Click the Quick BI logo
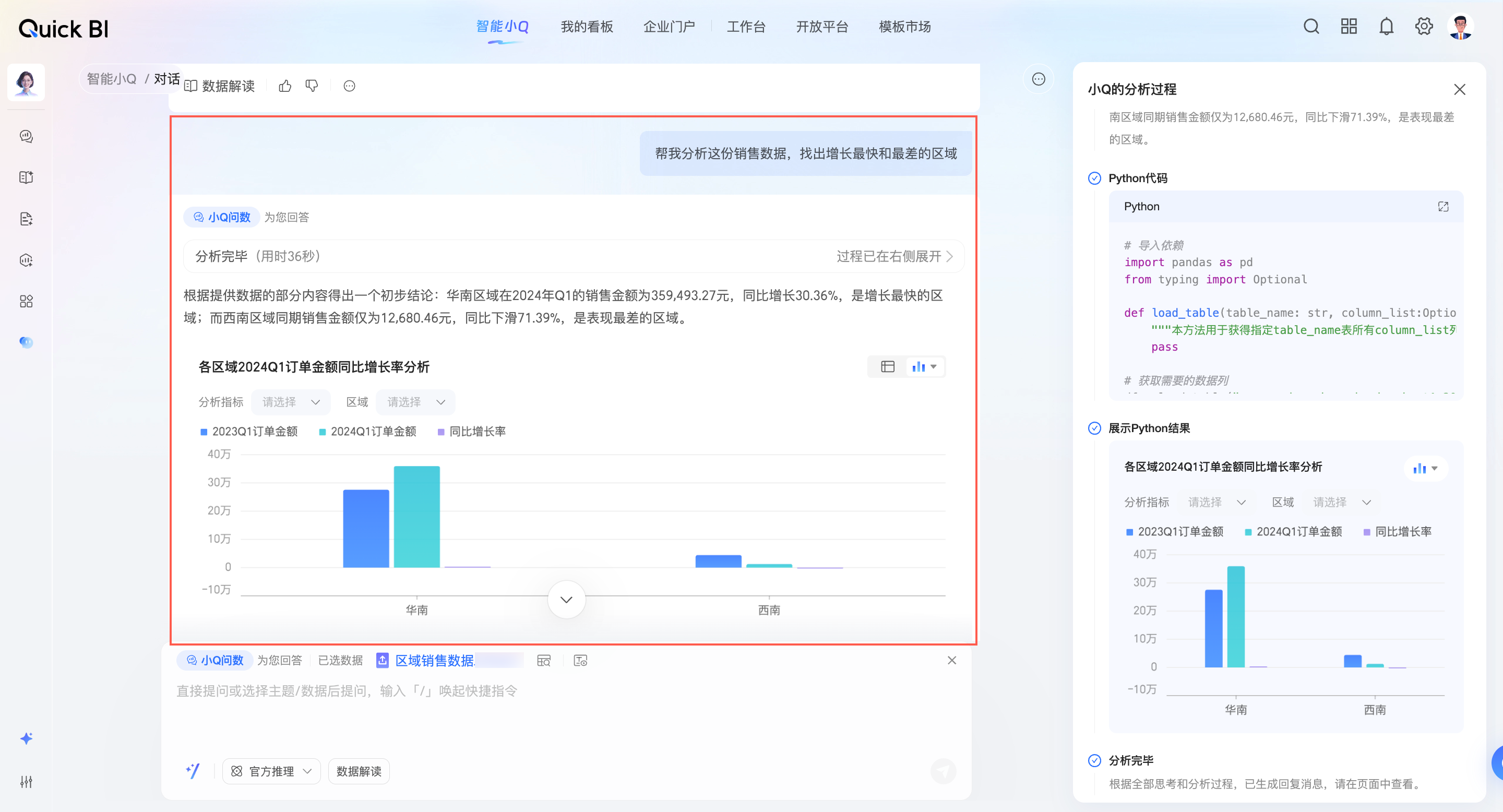1503x812 pixels. coord(64,29)
